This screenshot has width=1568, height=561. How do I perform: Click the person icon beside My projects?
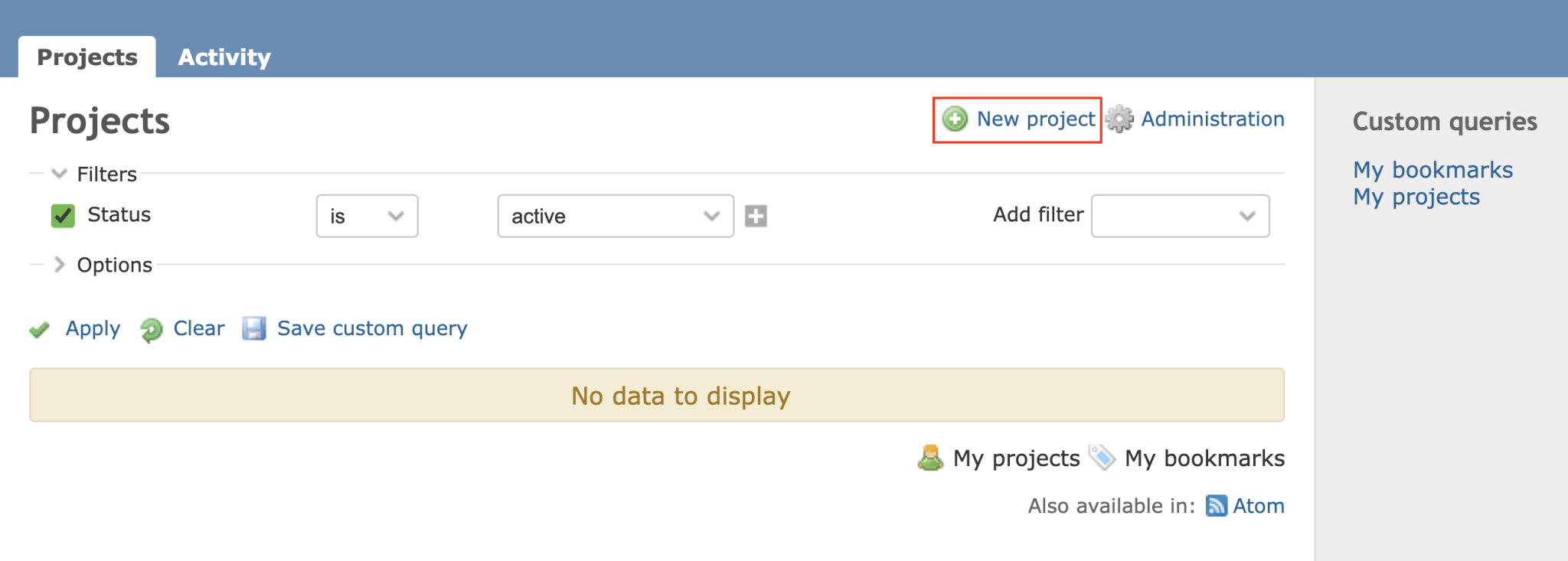coord(930,458)
